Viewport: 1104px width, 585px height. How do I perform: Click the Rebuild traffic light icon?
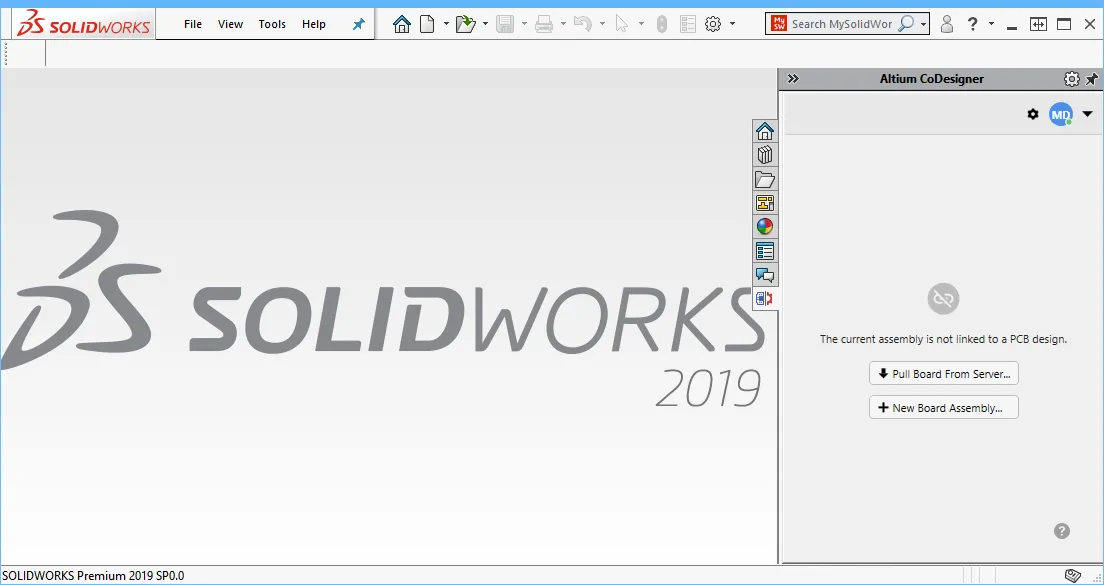(x=661, y=25)
